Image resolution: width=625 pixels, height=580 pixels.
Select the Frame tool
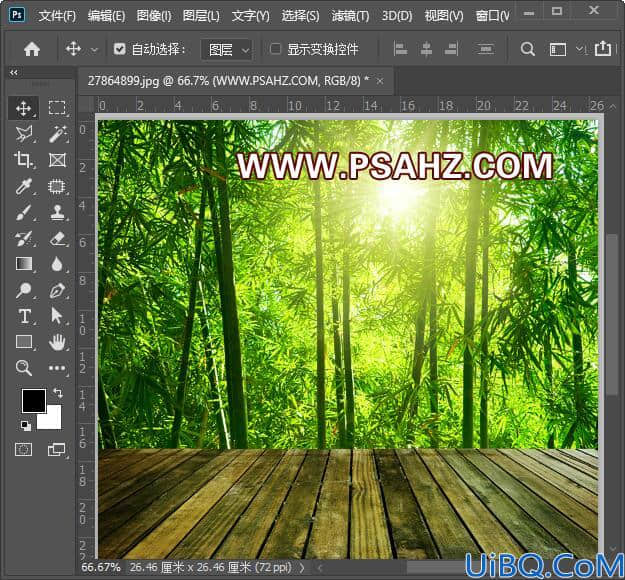[x=57, y=160]
